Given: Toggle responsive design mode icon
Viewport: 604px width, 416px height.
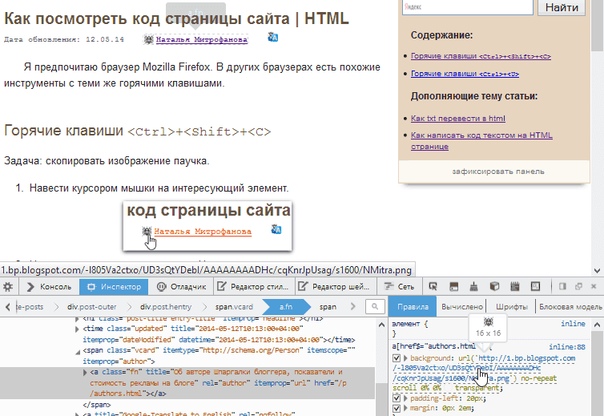Looking at the screenshot, I should click(454, 287).
